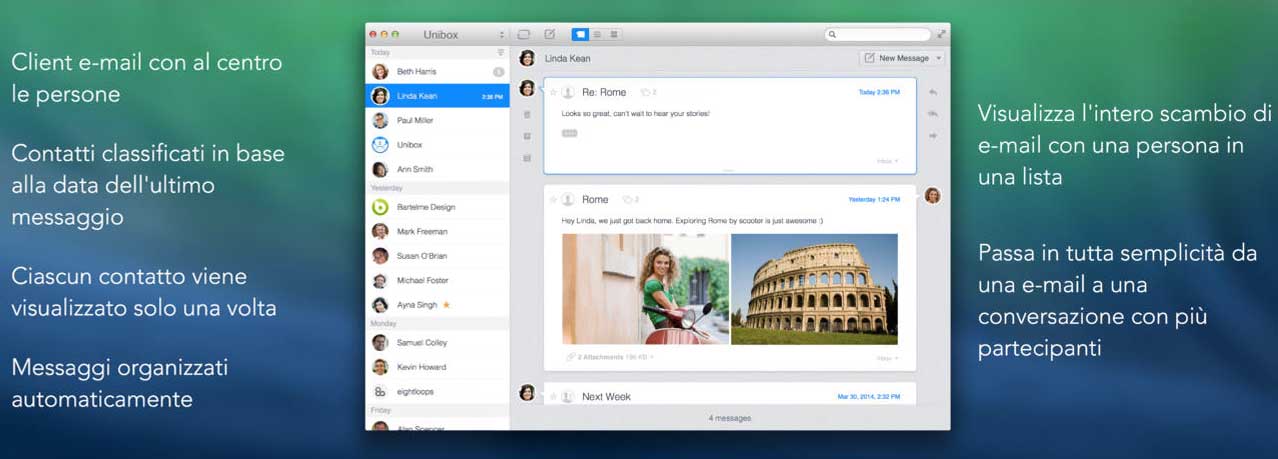Screen dimensions: 1278x459
Task: Click sender icon beside Rome subject
Action: [568, 200]
